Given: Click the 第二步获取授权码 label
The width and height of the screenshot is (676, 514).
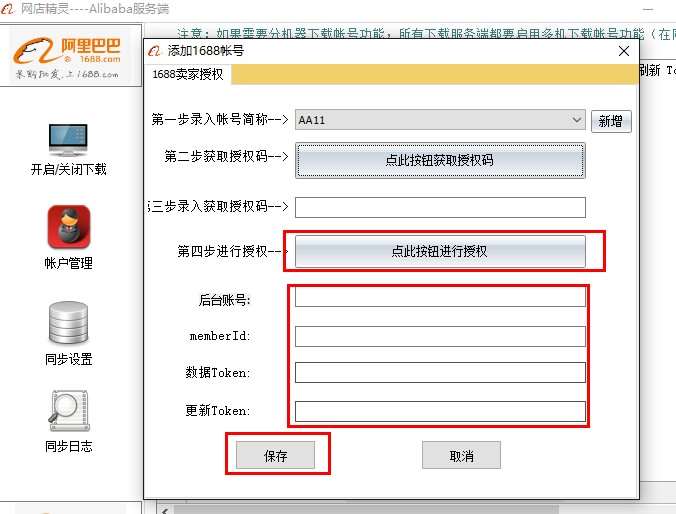Looking at the screenshot, I should click(x=226, y=156).
